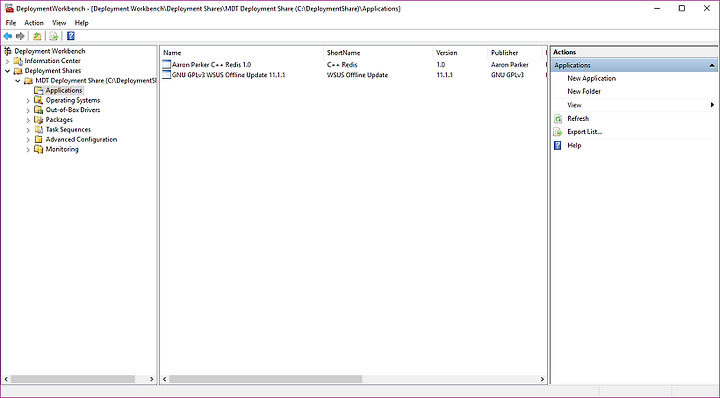Image resolution: width=720 pixels, height=398 pixels.
Task: Sort by the Name column header
Action: [x=242, y=53]
